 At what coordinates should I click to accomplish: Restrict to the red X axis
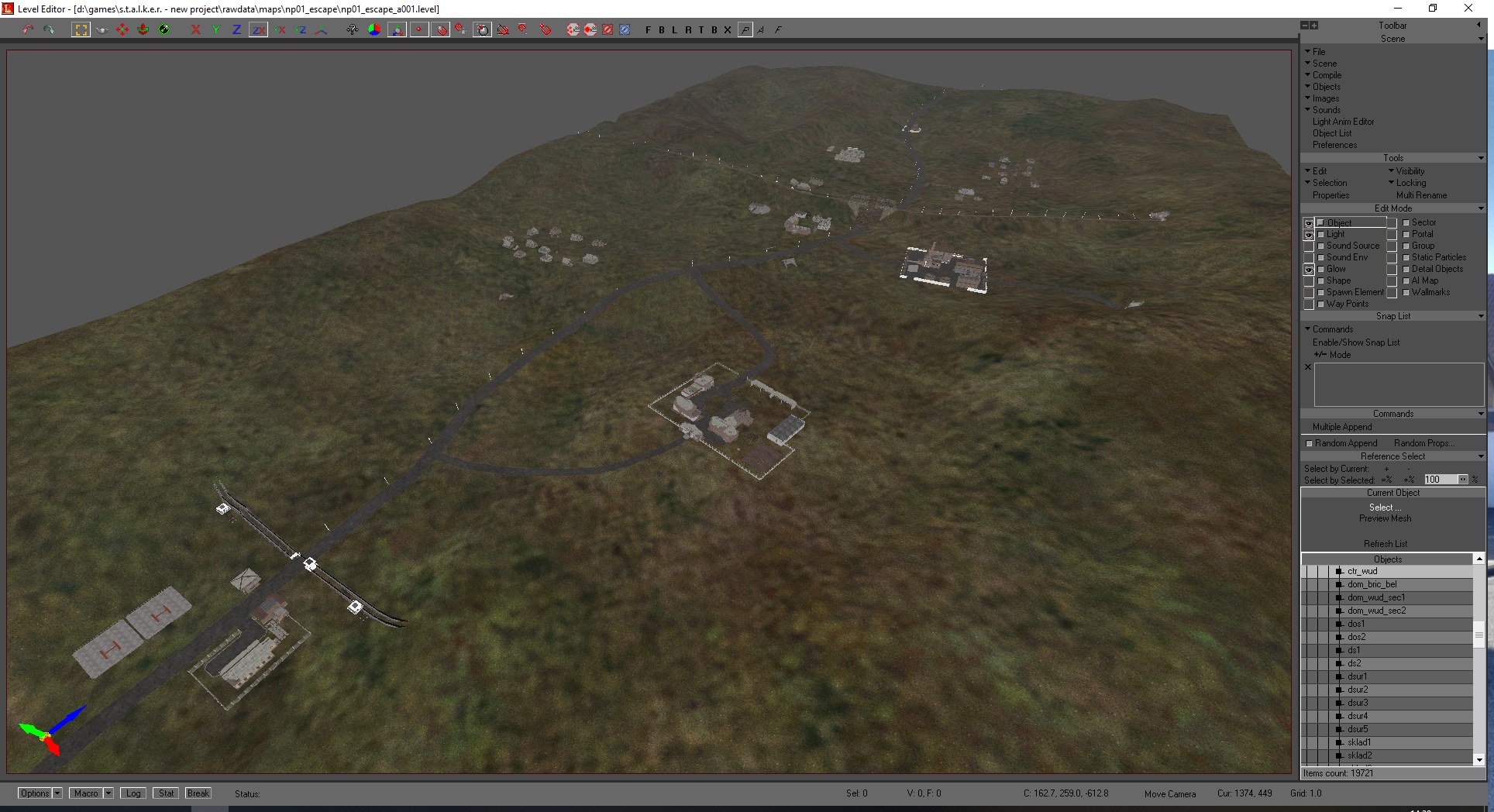[195, 29]
